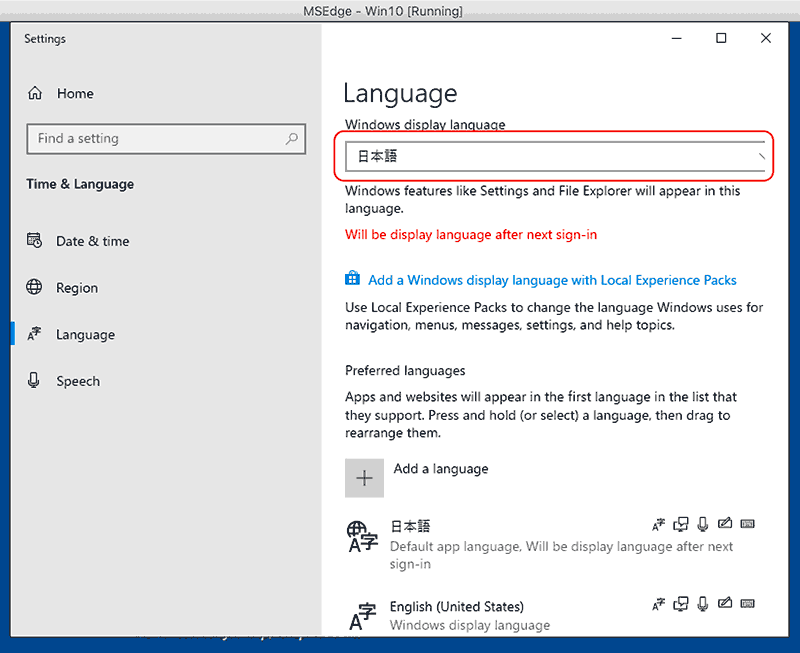This screenshot has width=800, height=653.
Task: Select Language in the sidebar
Action: click(x=85, y=335)
